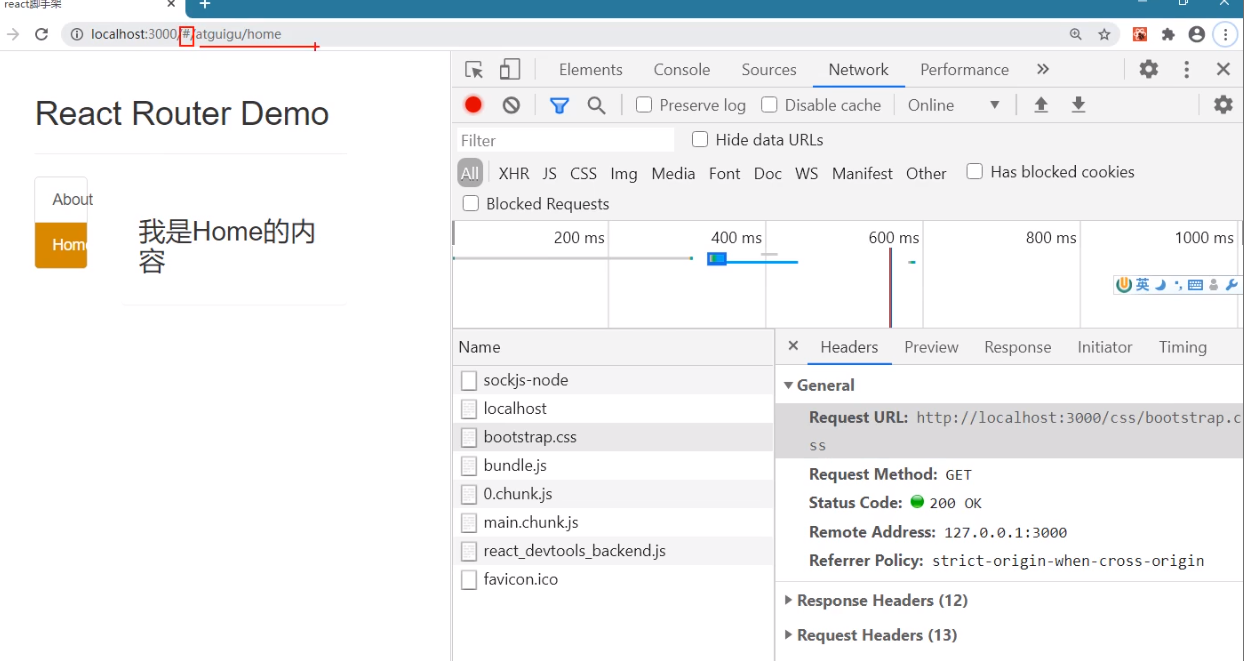Screen dimensions: 1244x661
Task: Check Has blocked cookies
Action: click(974, 172)
